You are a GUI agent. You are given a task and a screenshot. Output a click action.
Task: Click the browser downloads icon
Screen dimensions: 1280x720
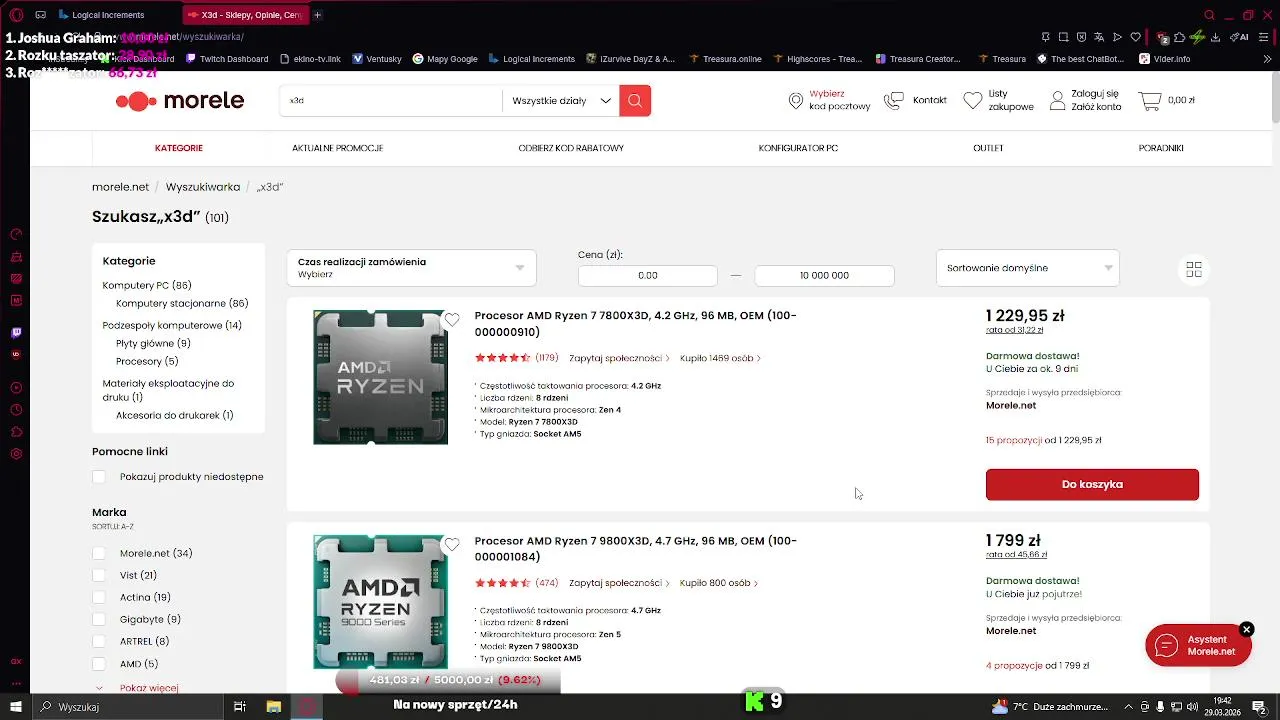tap(1215, 37)
